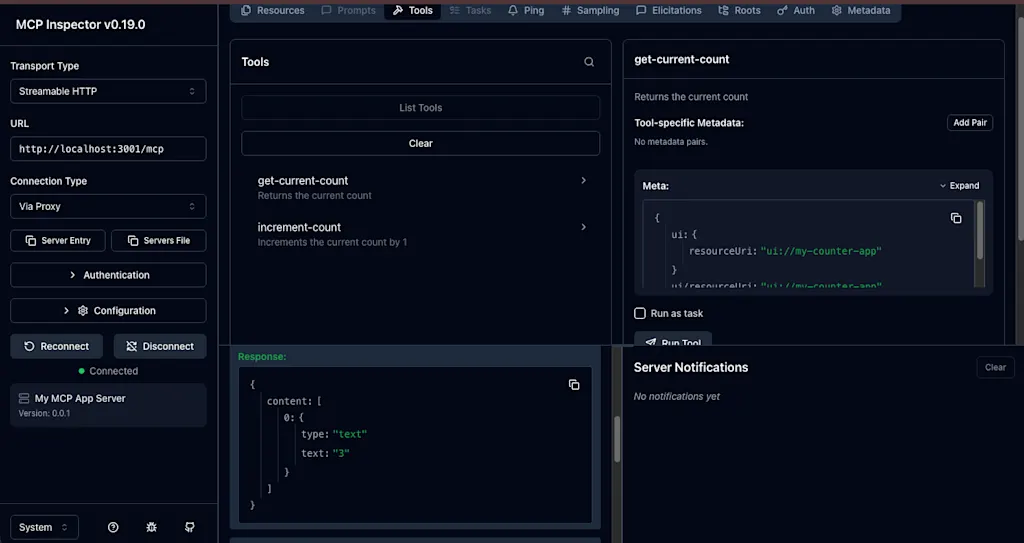Select the get-current-count tool row
1024x543 pixels.
(x=421, y=188)
